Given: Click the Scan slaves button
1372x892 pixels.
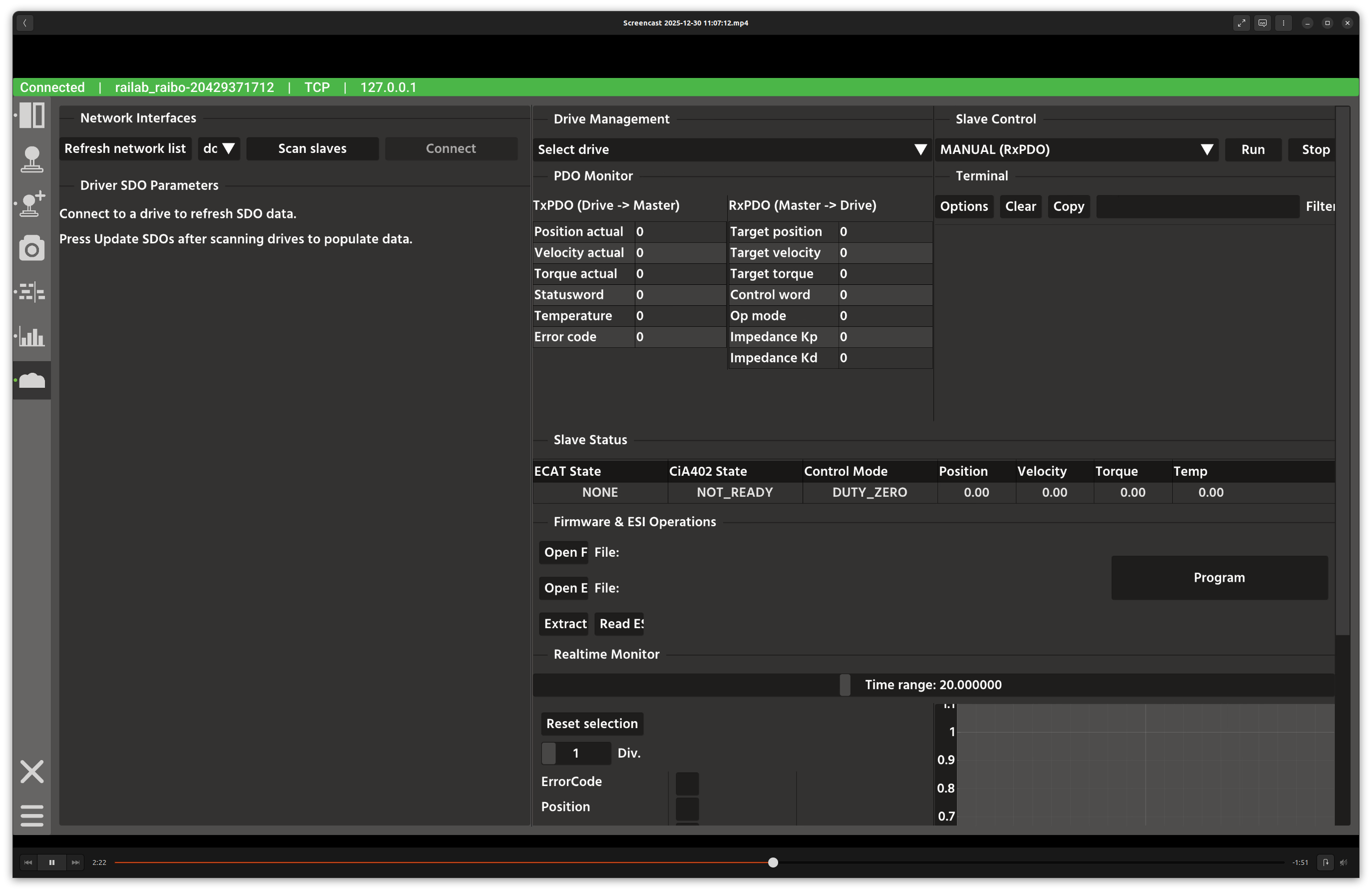Looking at the screenshot, I should [313, 149].
